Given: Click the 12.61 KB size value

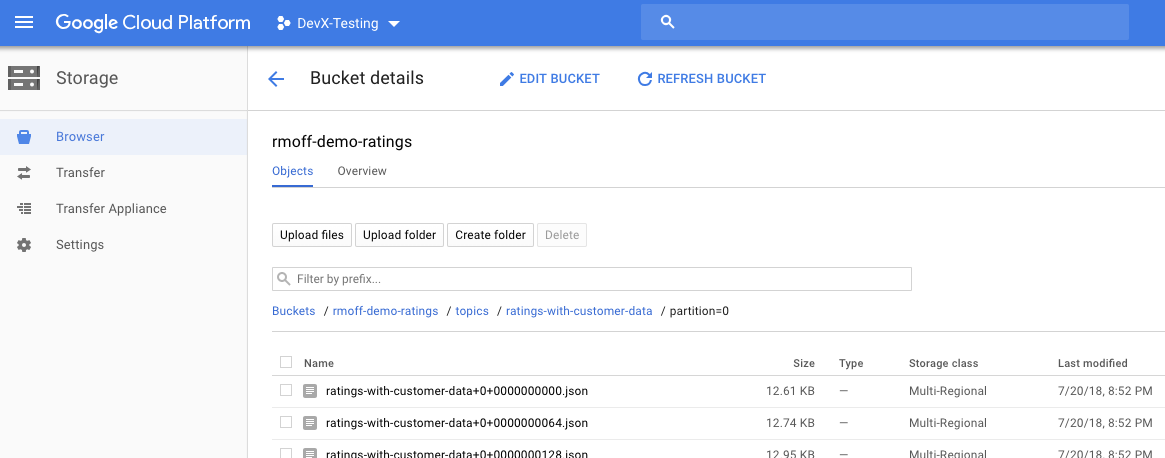Looking at the screenshot, I should [x=791, y=391].
